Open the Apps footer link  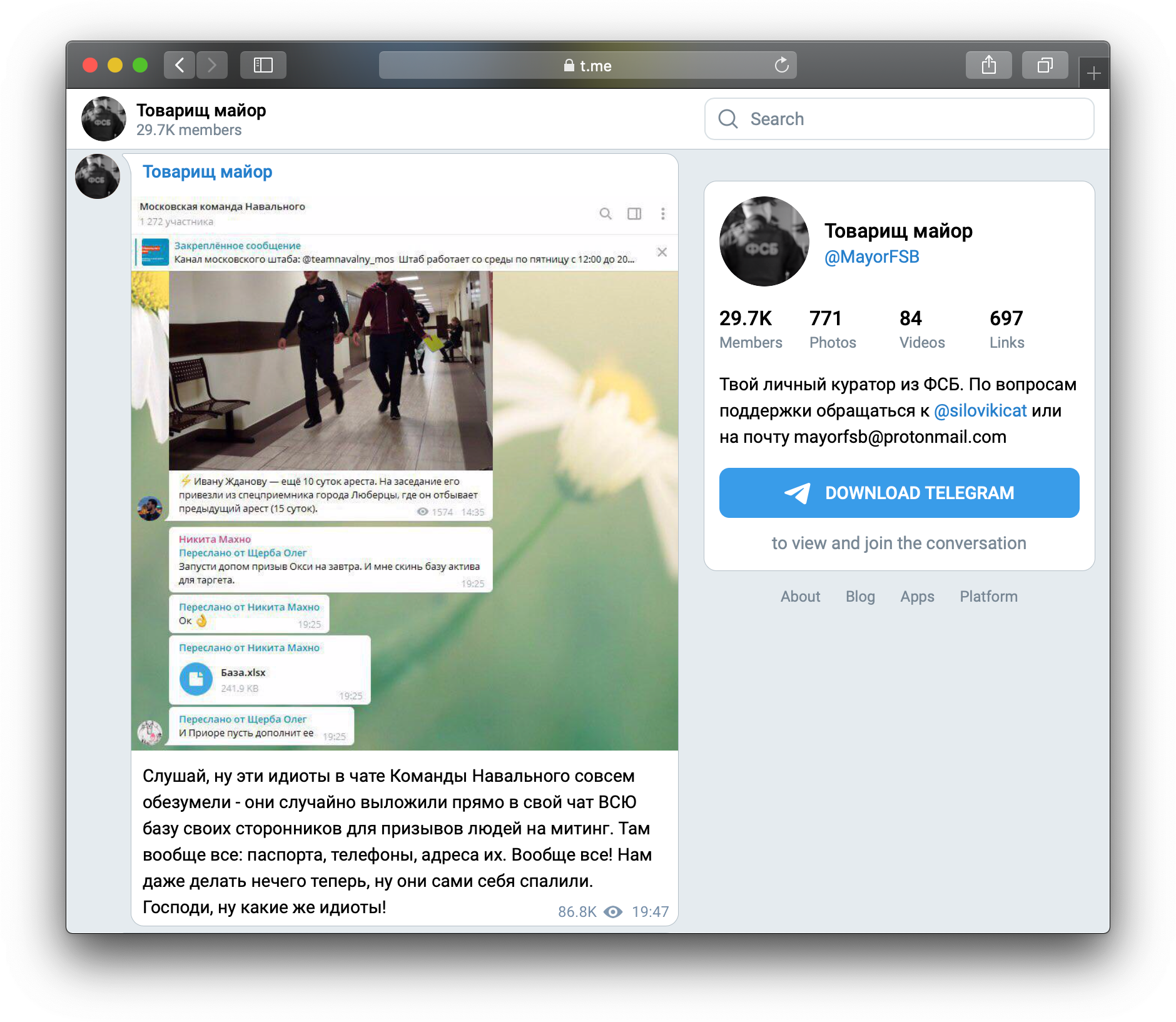[x=917, y=597]
